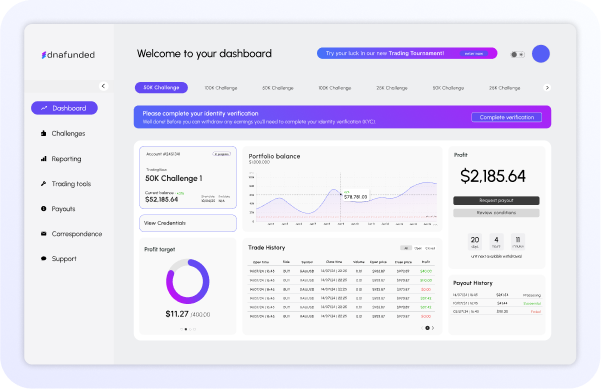Image resolution: width=601 pixels, height=389 pixels.
Task: Filter Trade History by All
Action: (x=406, y=248)
